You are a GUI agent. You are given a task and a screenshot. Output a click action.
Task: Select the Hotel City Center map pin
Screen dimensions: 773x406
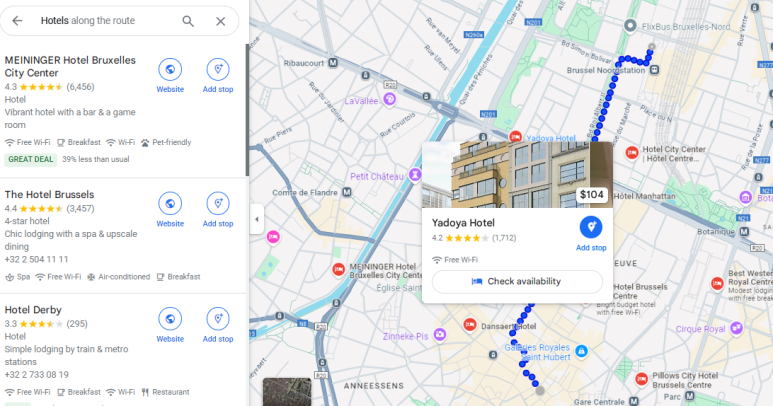(x=632, y=153)
